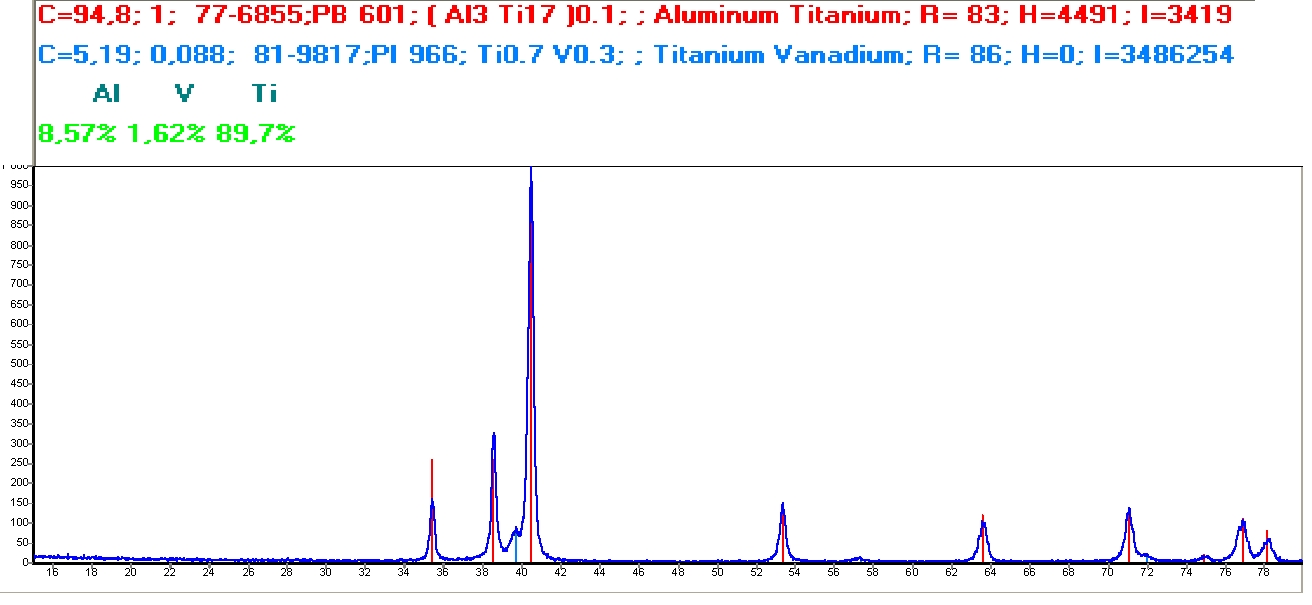Click the Ti element label

(x=264, y=94)
